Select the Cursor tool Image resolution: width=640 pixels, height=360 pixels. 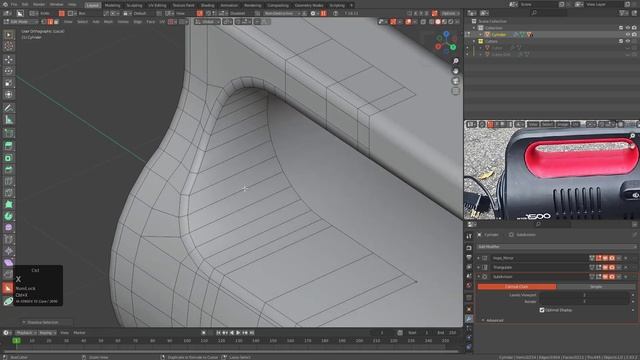[x=9, y=47]
